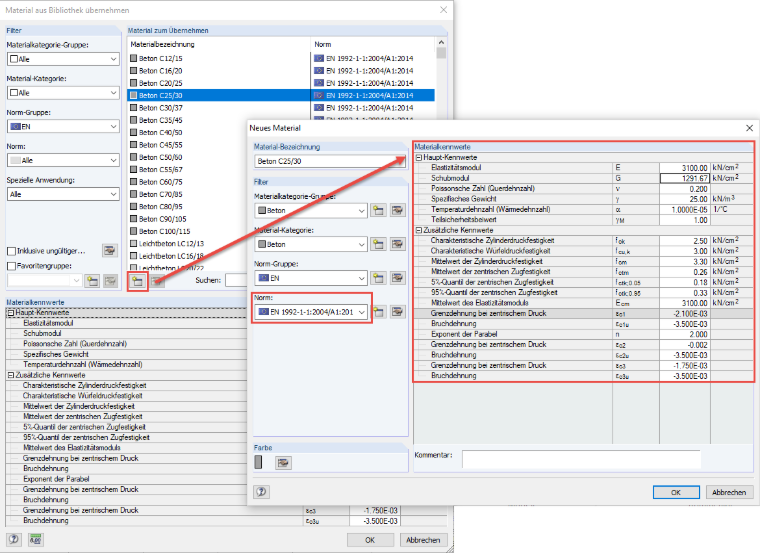The width and height of the screenshot is (760, 553).
Task: Click the units and decimals icon at the bottom left
Action: click(x=35, y=539)
